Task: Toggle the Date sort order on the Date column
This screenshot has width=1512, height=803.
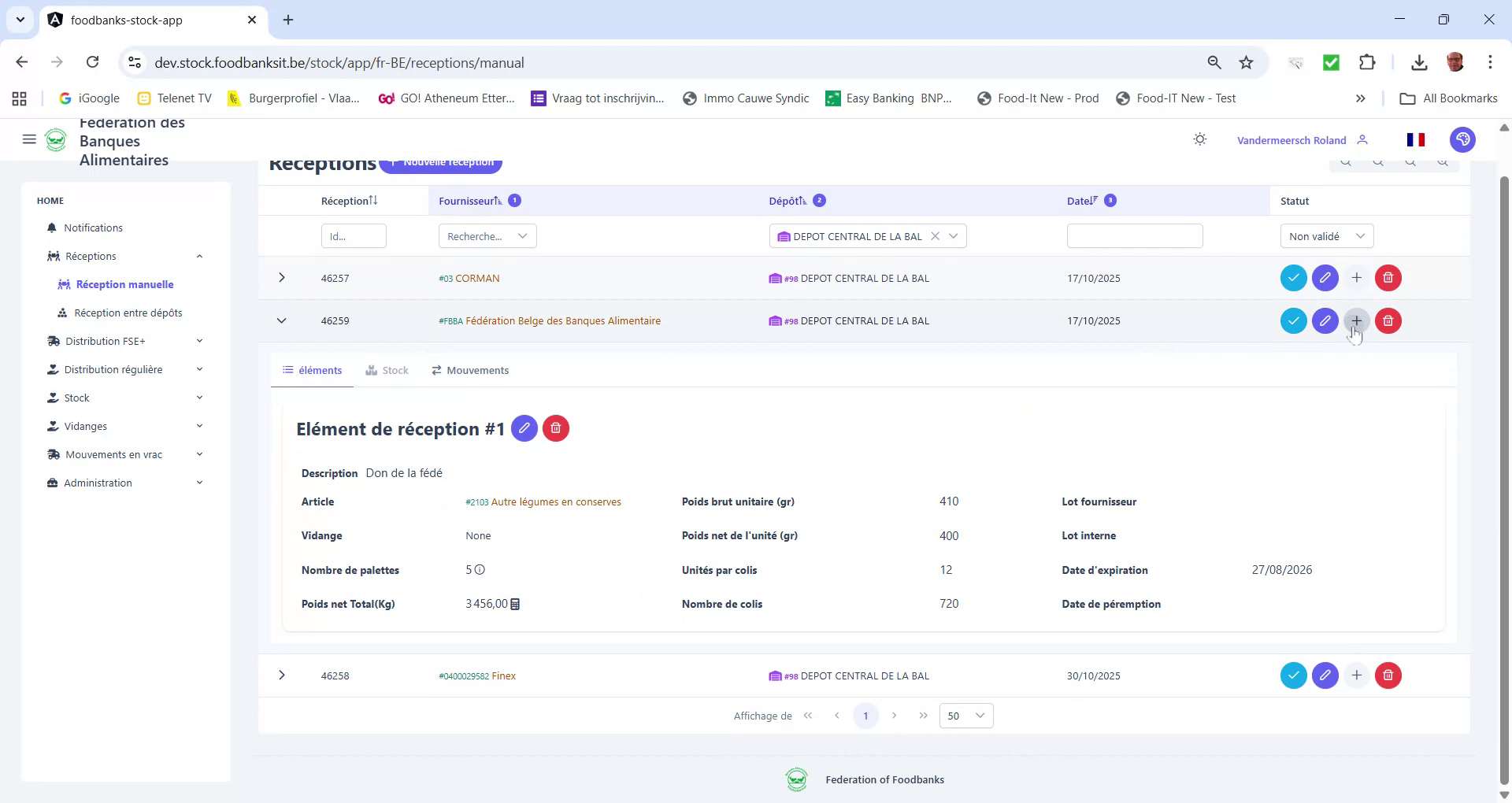Action: click(x=1092, y=200)
